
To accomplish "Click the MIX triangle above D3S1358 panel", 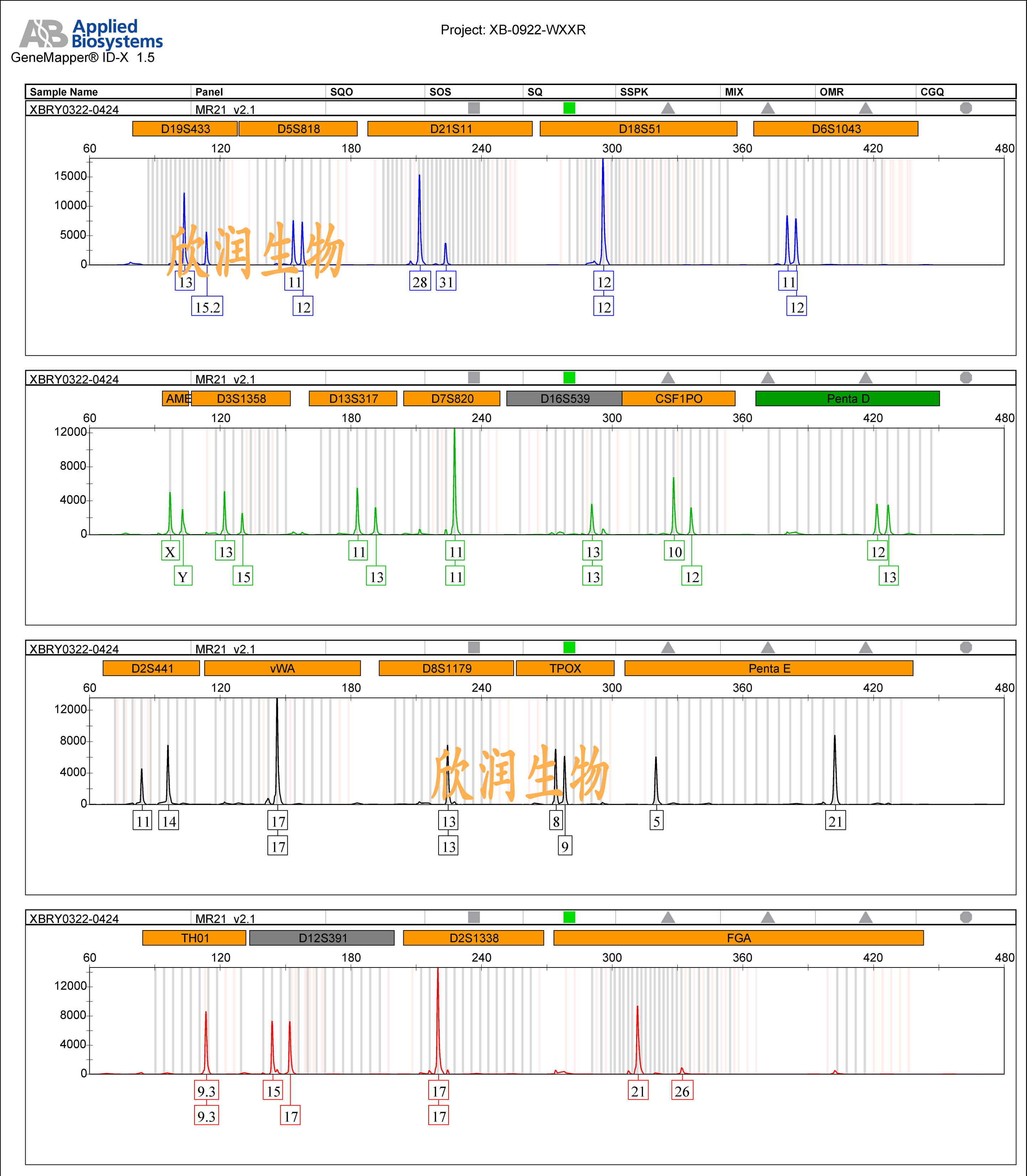I will pyautogui.click(x=768, y=378).
